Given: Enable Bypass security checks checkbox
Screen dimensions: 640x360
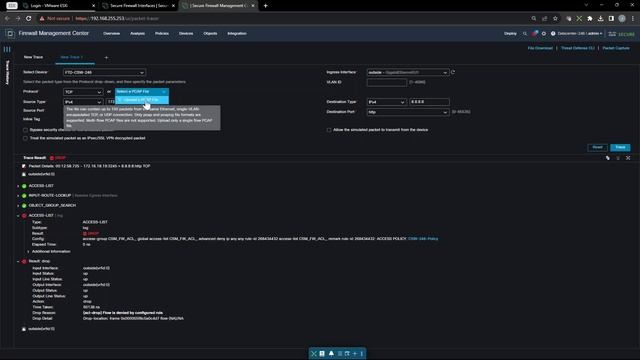Looking at the screenshot, I should pos(25,130).
